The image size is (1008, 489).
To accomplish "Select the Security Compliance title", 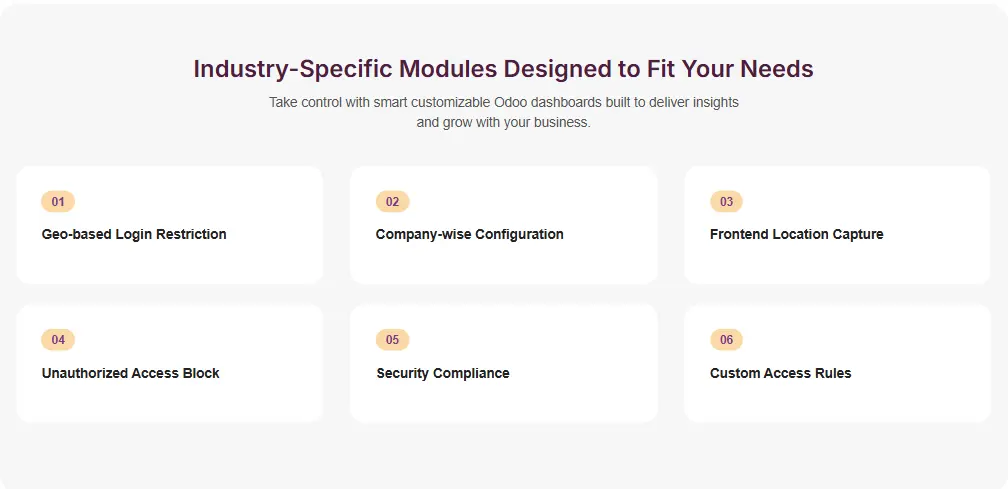I will click(442, 373).
